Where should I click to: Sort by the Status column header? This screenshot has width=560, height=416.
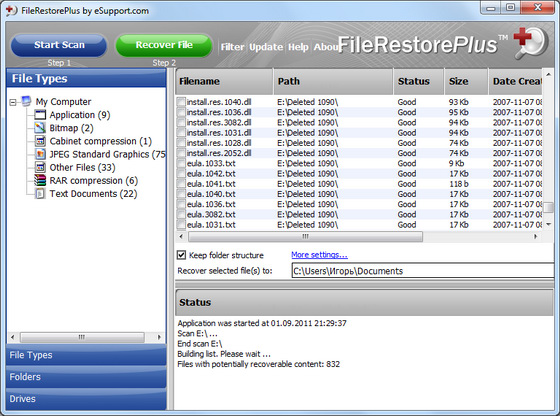[x=419, y=81]
